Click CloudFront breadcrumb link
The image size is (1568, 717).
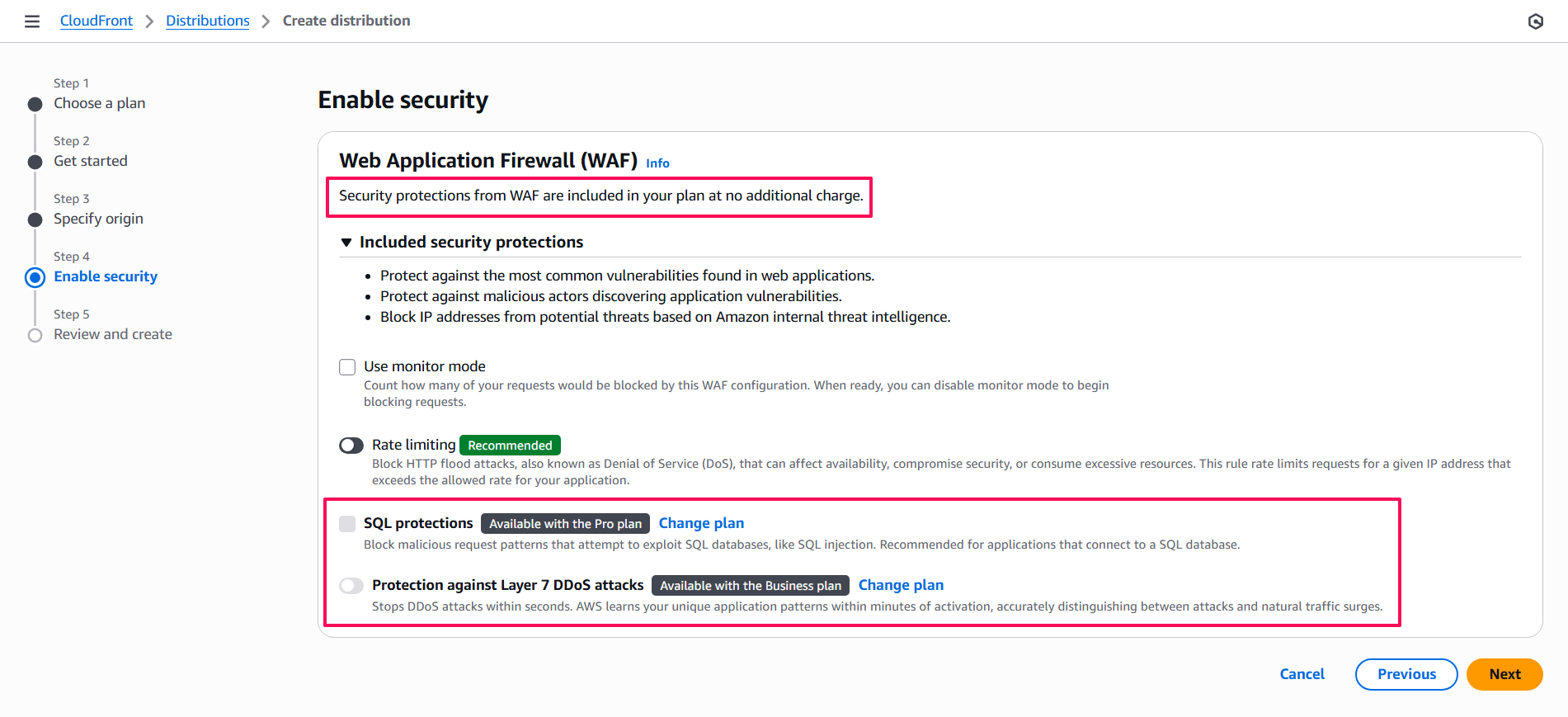97,21
